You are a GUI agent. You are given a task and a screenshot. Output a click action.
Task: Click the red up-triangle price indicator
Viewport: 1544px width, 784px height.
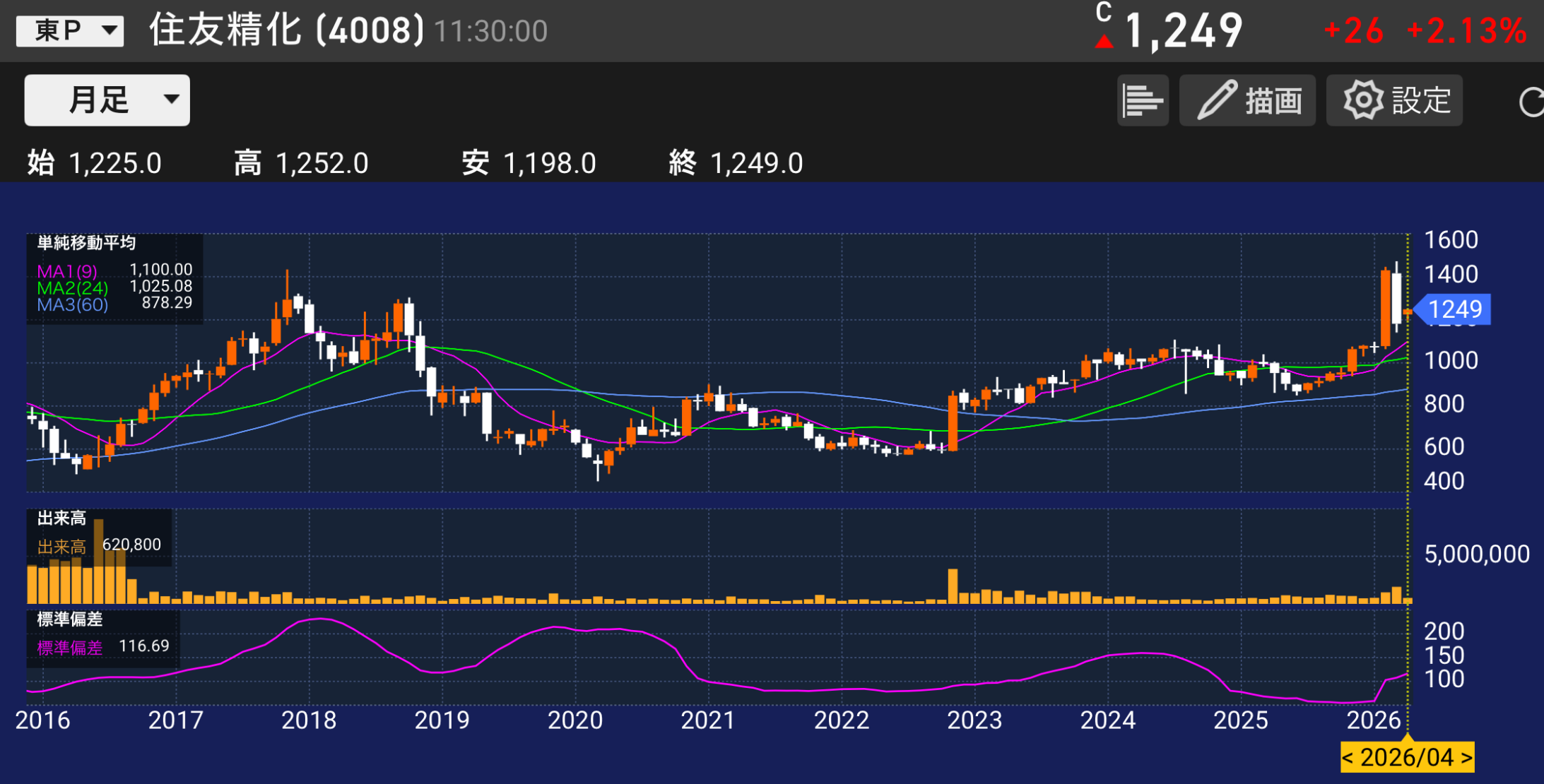(x=1104, y=42)
